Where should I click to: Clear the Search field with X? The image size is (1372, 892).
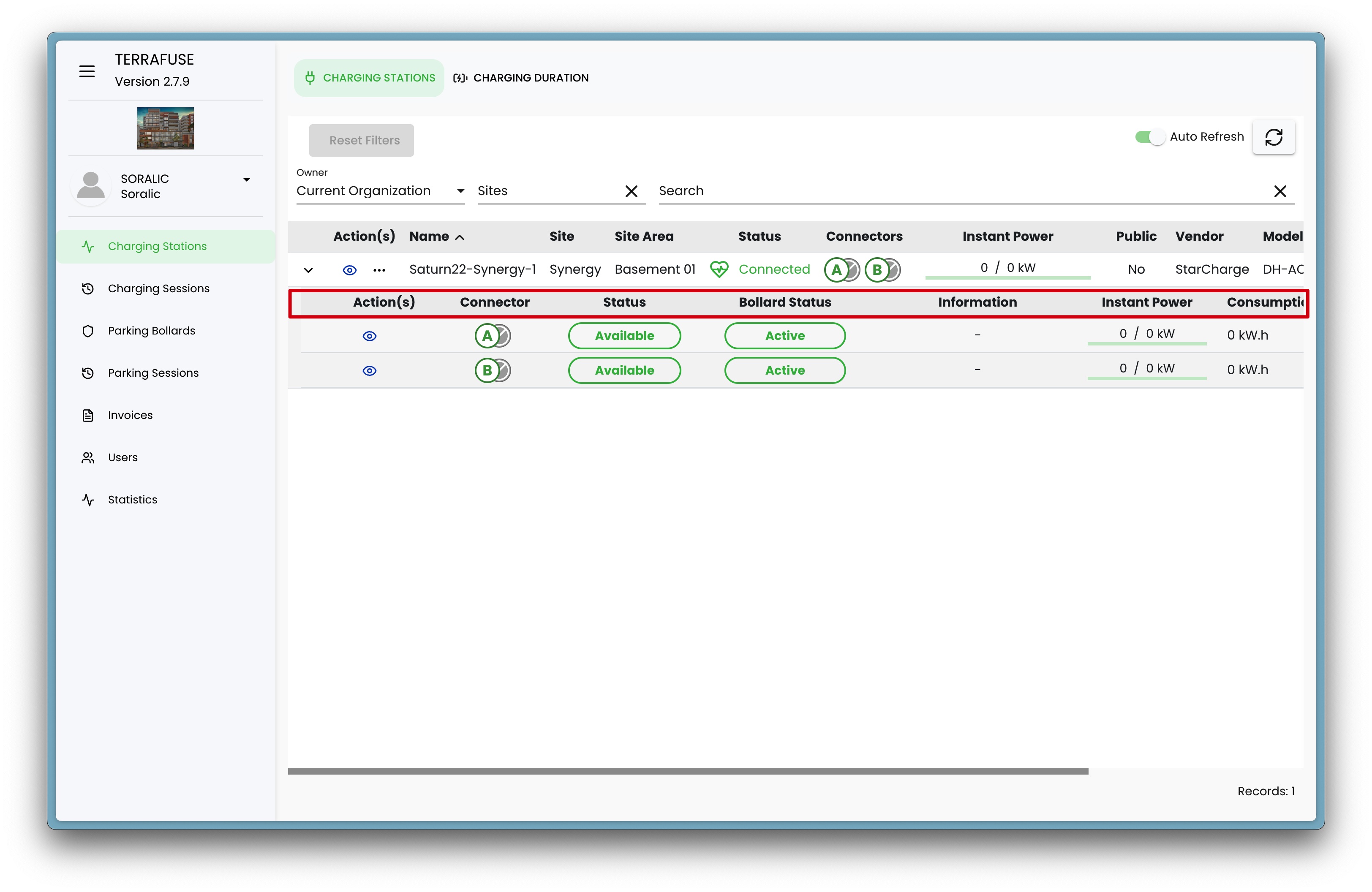(x=1280, y=191)
